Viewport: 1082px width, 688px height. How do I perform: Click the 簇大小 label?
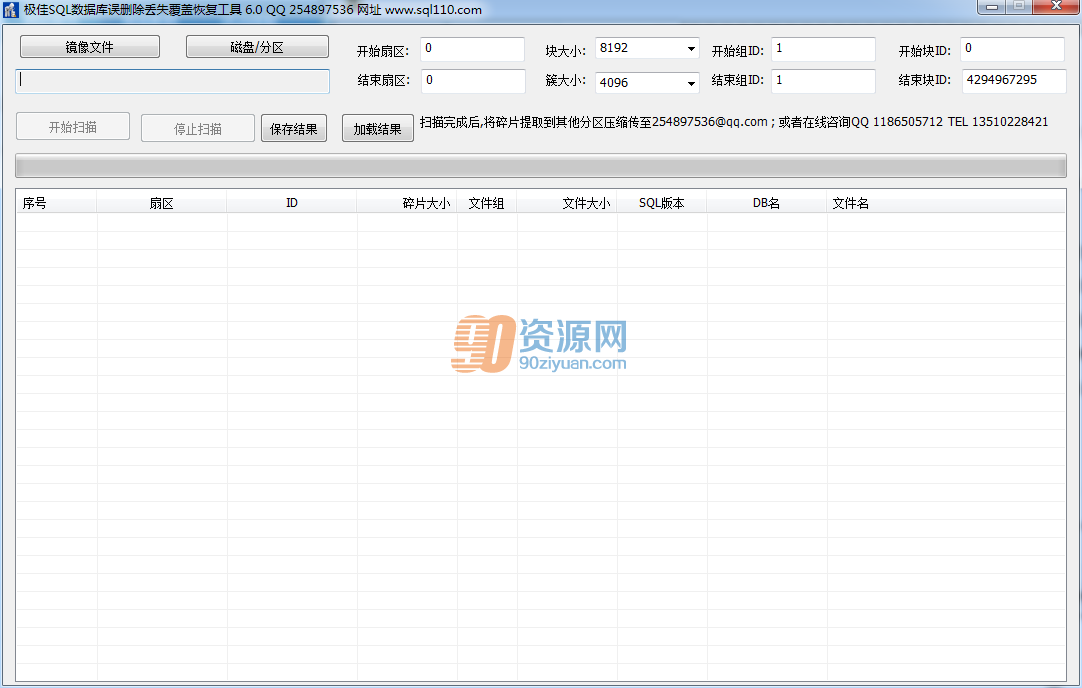click(x=565, y=80)
